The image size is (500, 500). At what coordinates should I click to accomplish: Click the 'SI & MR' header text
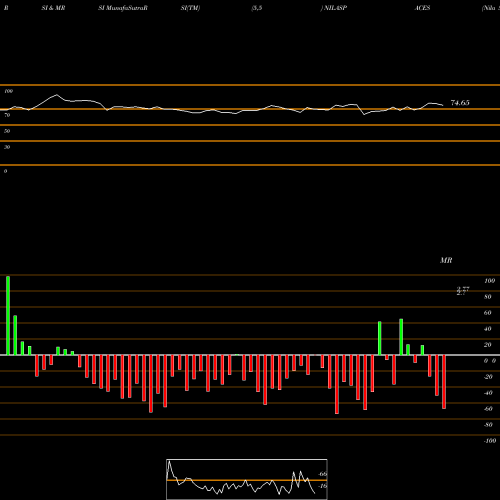pos(53,8)
